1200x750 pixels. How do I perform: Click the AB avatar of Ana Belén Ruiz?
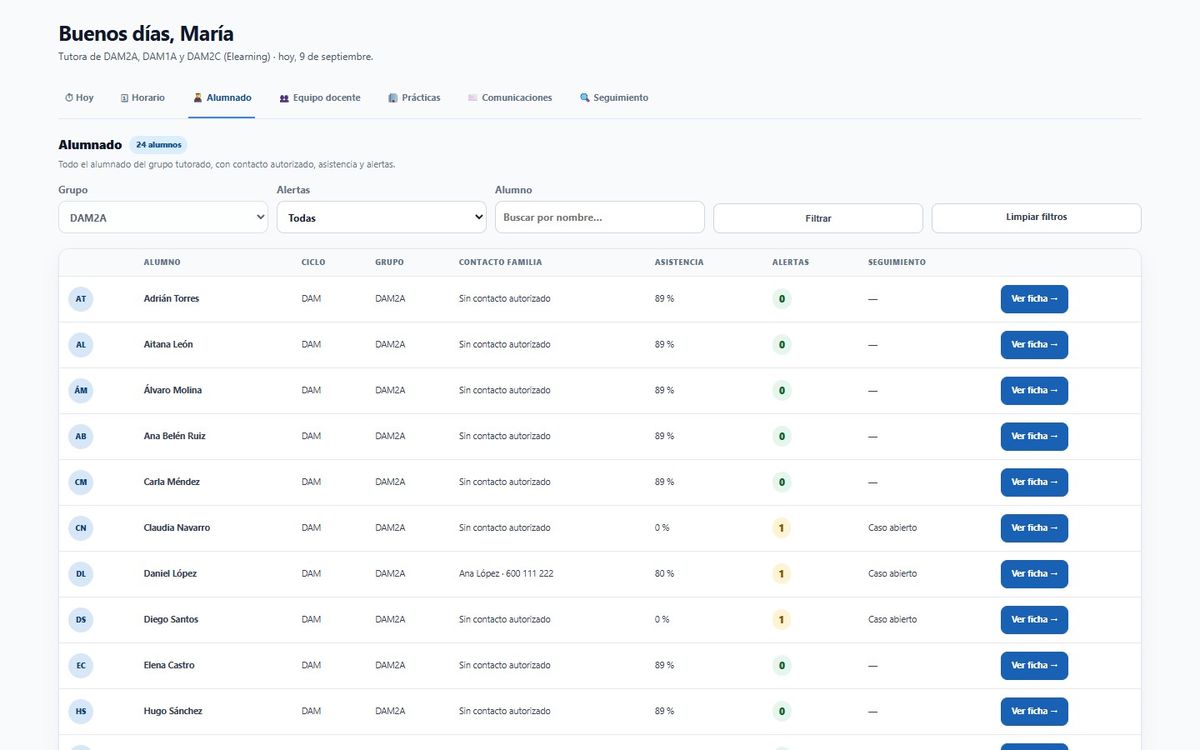pos(81,436)
